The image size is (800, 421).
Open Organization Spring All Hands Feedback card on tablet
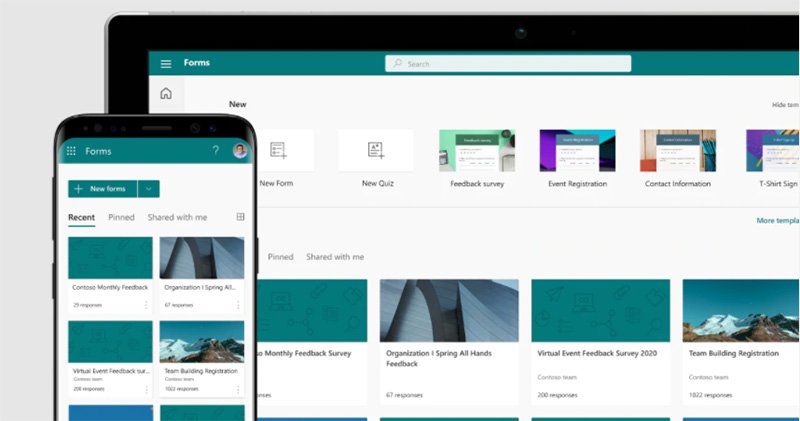(449, 342)
